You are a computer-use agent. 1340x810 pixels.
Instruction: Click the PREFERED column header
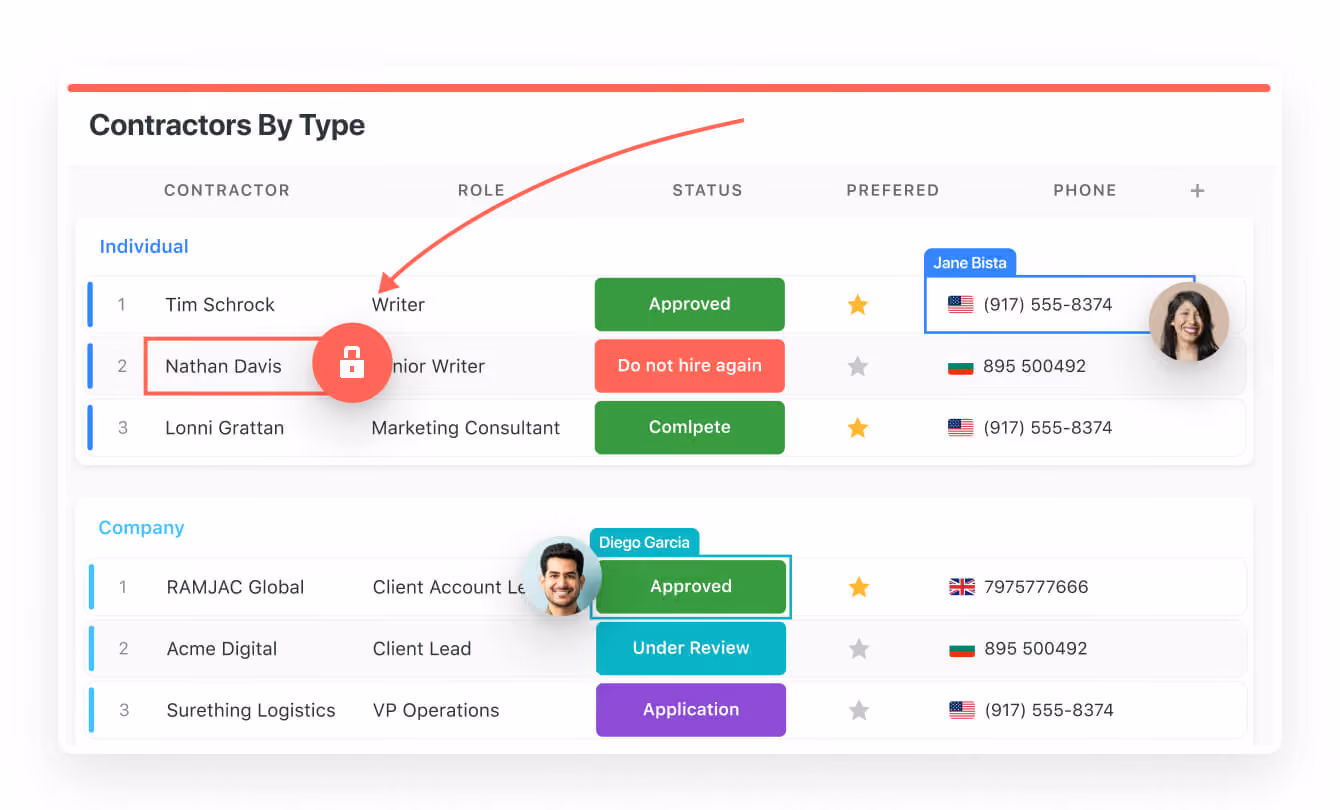point(893,190)
